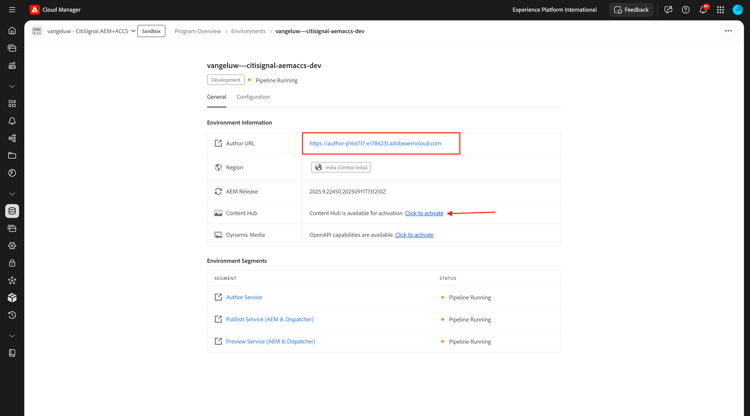Go to Program Overview breadcrumb
The image size is (750, 416).
(198, 31)
